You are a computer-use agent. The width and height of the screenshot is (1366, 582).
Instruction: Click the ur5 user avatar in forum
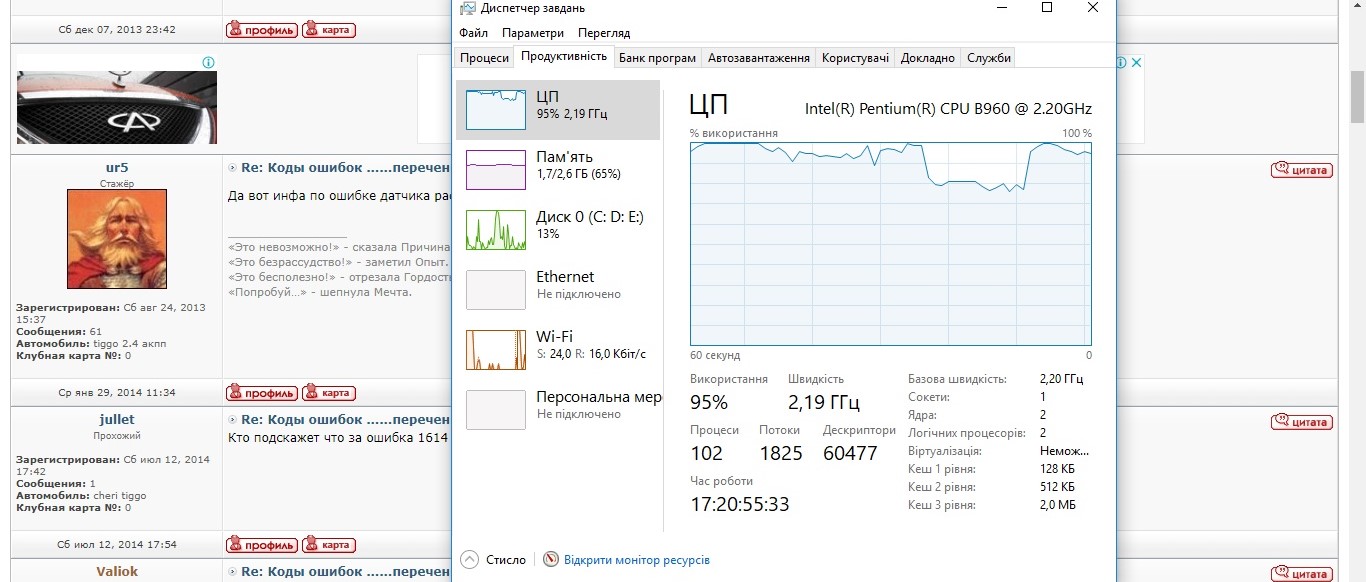117,239
